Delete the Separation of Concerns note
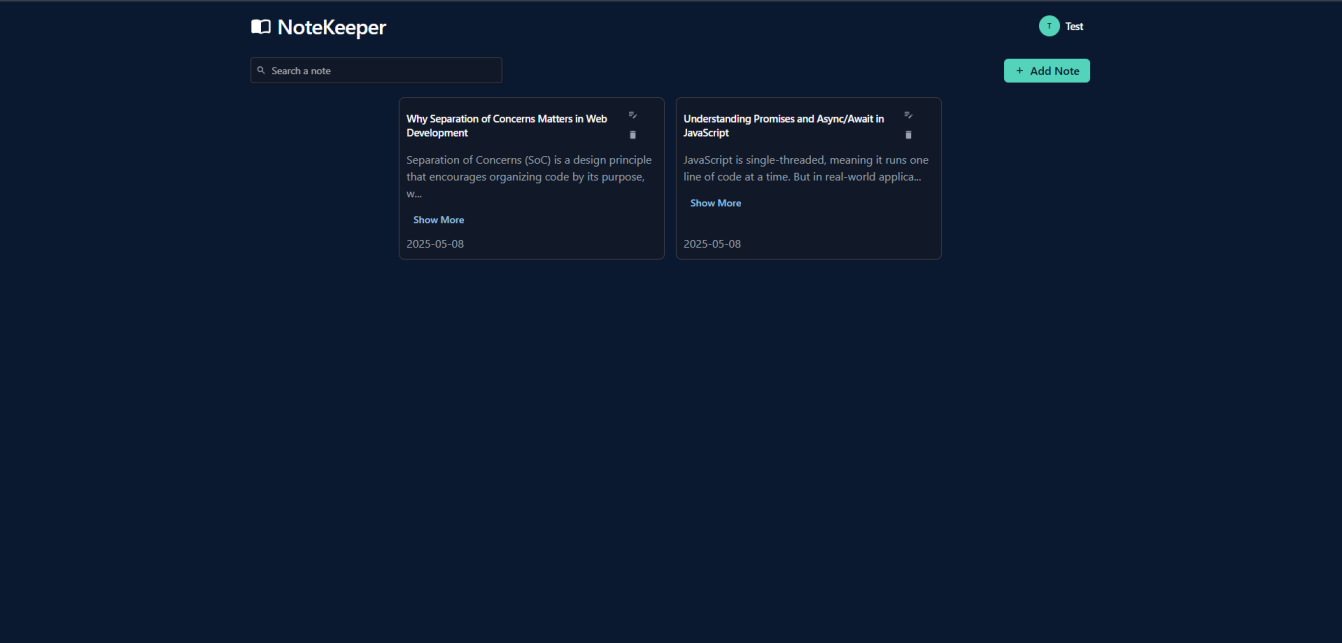The height and width of the screenshot is (643, 1342). tap(632, 134)
